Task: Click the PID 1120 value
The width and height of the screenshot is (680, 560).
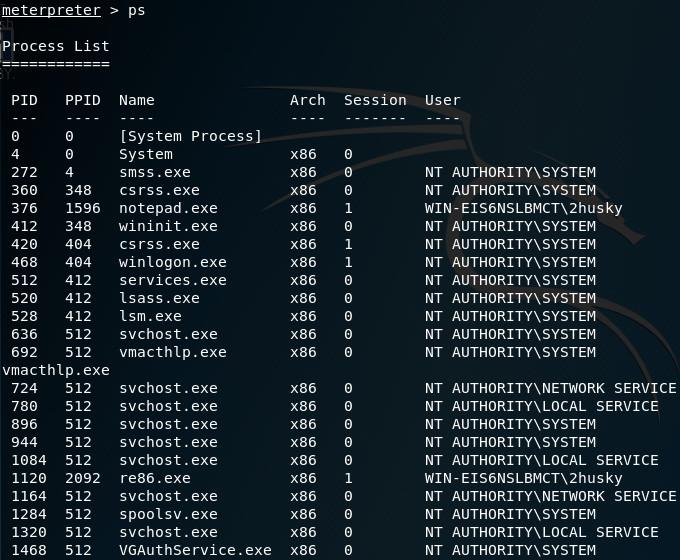Action: coord(29,478)
